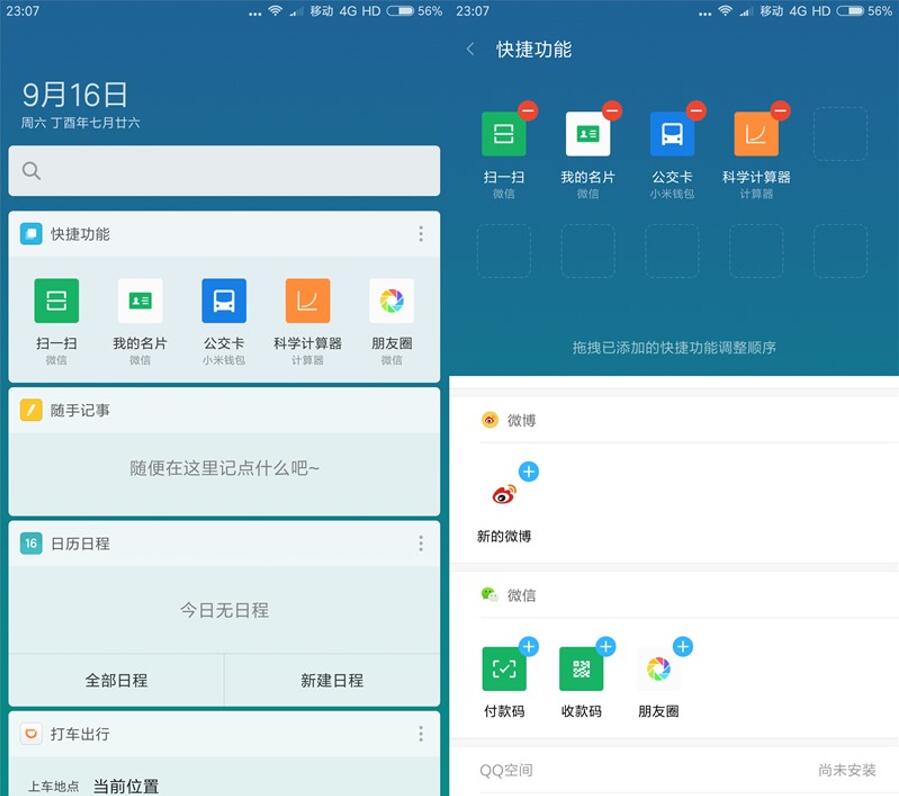Launch the 公交卡 transit card shortcut
Screen dimensions: 899x796
[224, 300]
